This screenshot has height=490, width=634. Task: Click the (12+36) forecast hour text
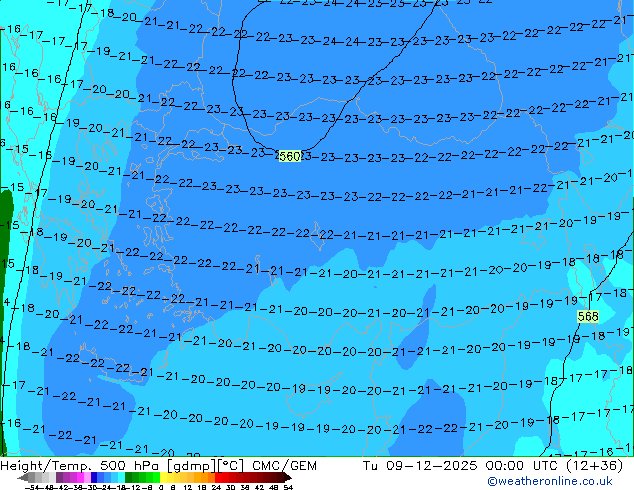(x=594, y=466)
